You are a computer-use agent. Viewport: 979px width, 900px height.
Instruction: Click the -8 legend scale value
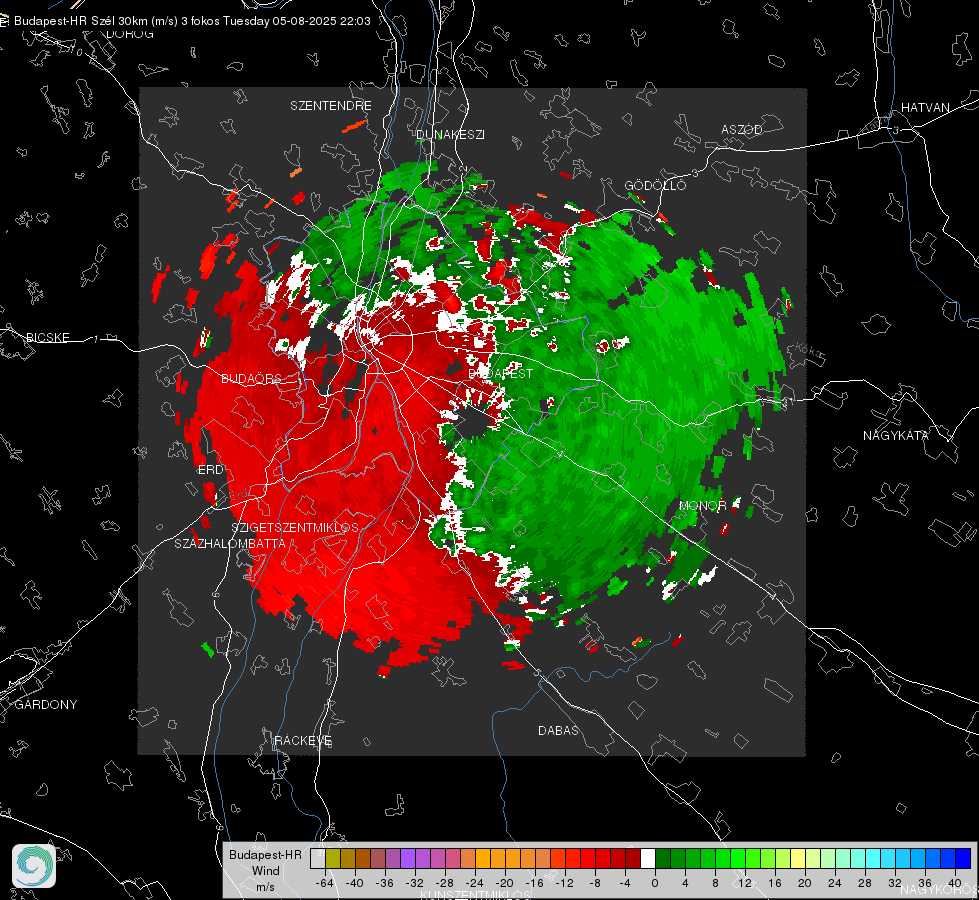pos(595,883)
